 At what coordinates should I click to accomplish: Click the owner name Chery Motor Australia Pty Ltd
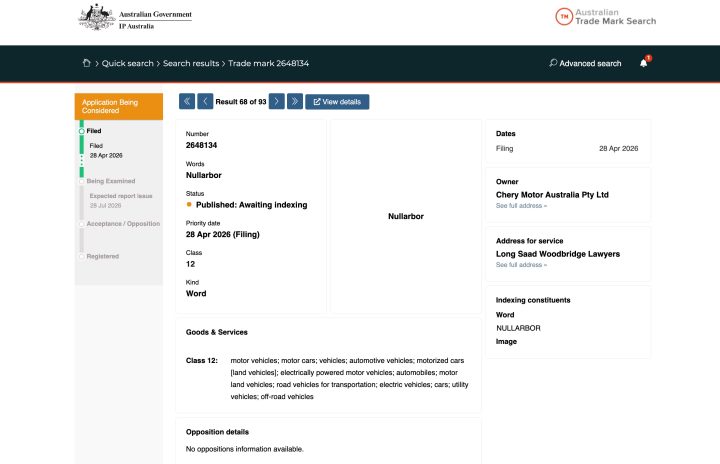click(x=552, y=195)
